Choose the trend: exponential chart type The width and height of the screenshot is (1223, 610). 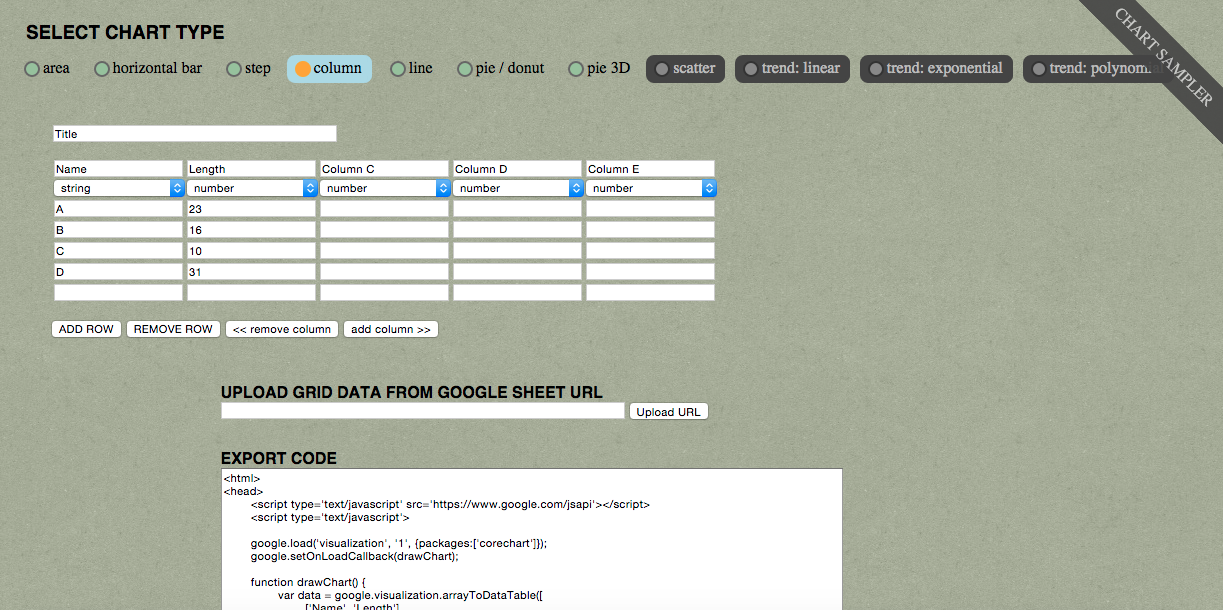pos(936,69)
